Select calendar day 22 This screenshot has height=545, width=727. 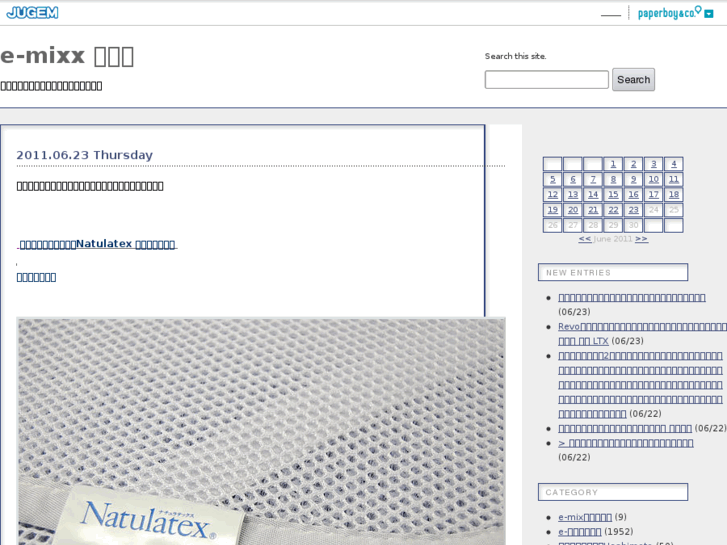pyautogui.click(x=613, y=210)
